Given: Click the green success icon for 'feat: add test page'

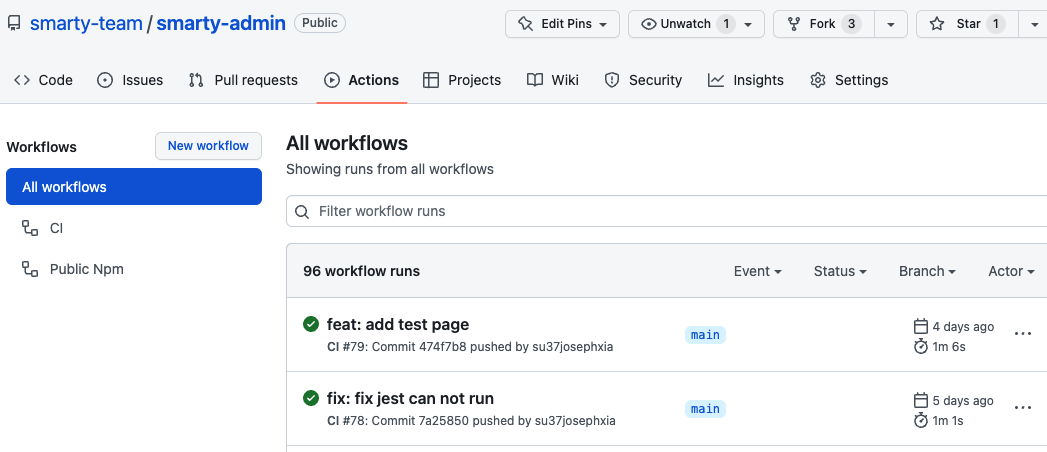Looking at the screenshot, I should tap(311, 324).
